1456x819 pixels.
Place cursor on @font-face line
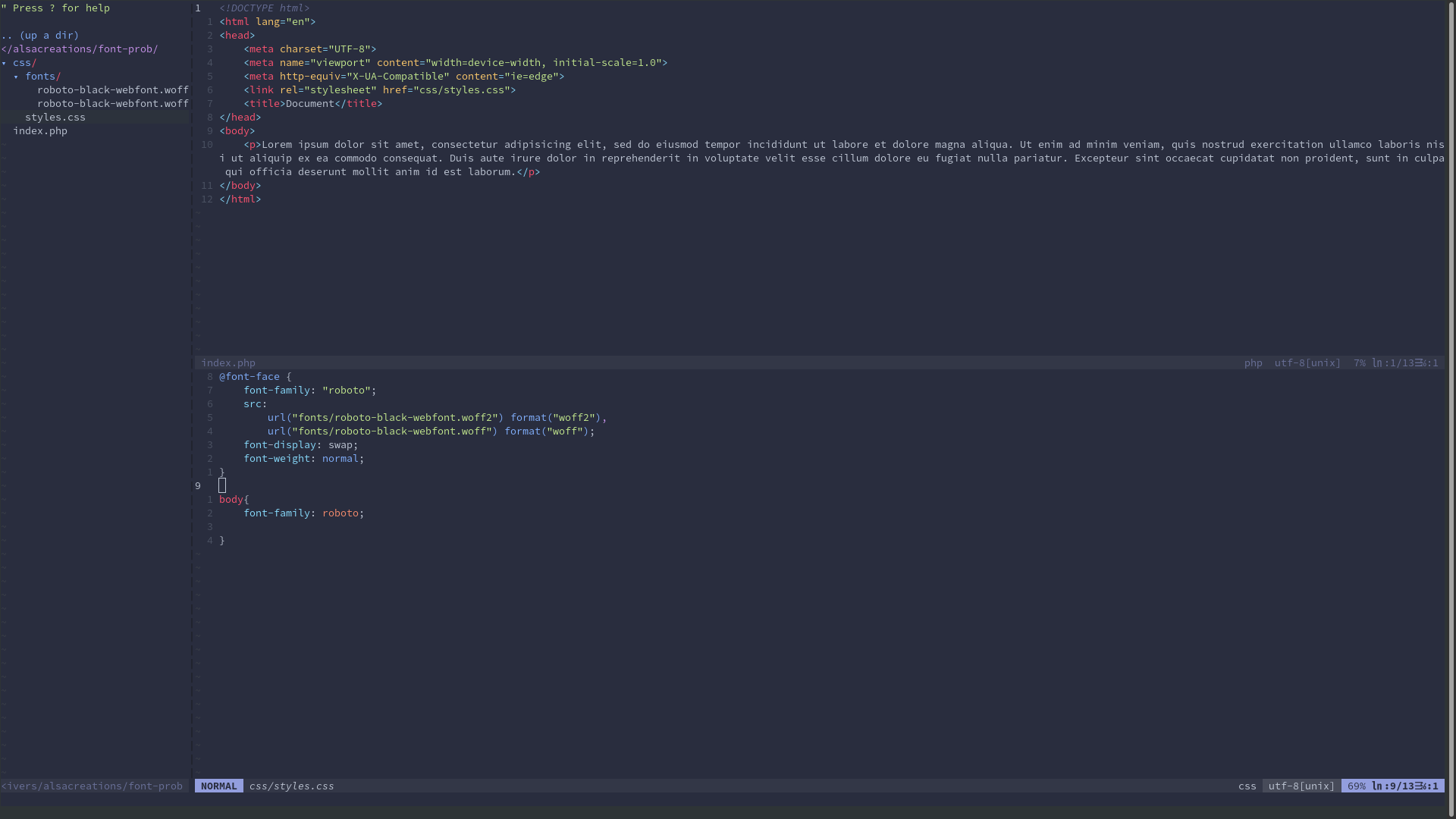click(x=249, y=377)
